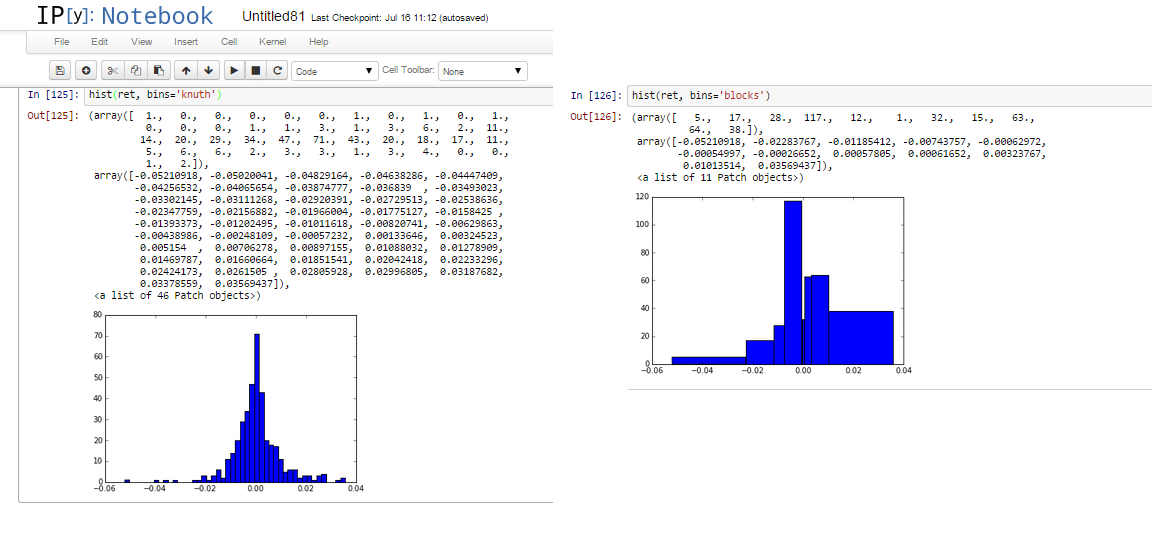Image resolution: width=1152 pixels, height=542 pixels.
Task: Save the notebook with the floppy disk icon
Action: point(60,71)
